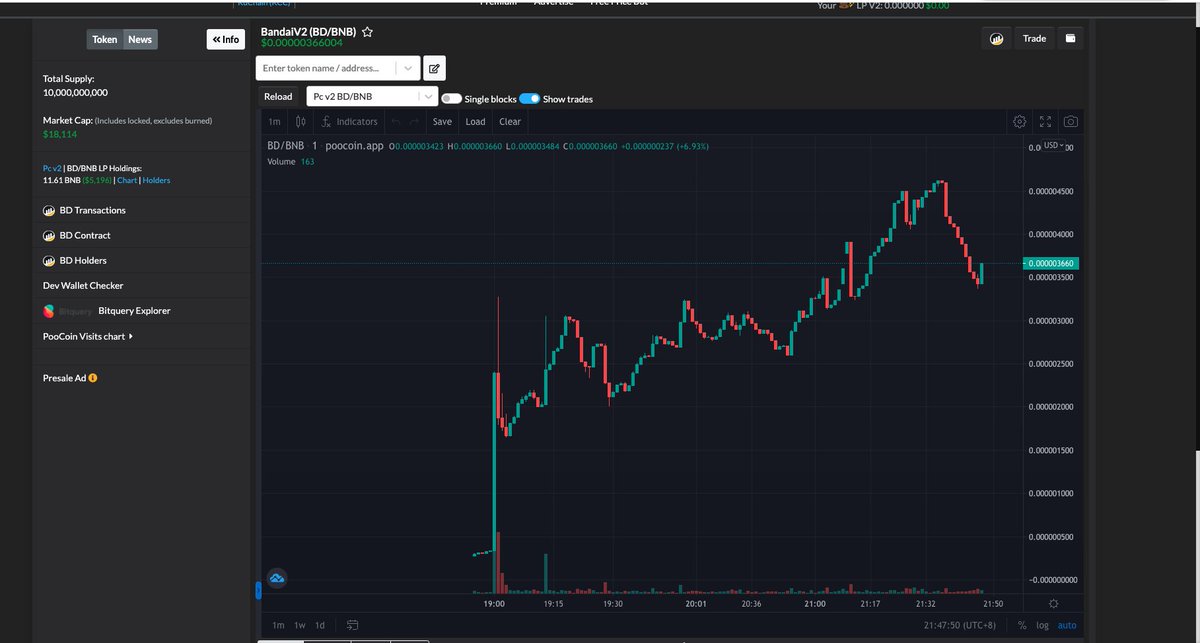Viewport: 1200px width, 643px height.
Task: Click the PooCoin icon beside BD Transactions
Action: pos(49,211)
